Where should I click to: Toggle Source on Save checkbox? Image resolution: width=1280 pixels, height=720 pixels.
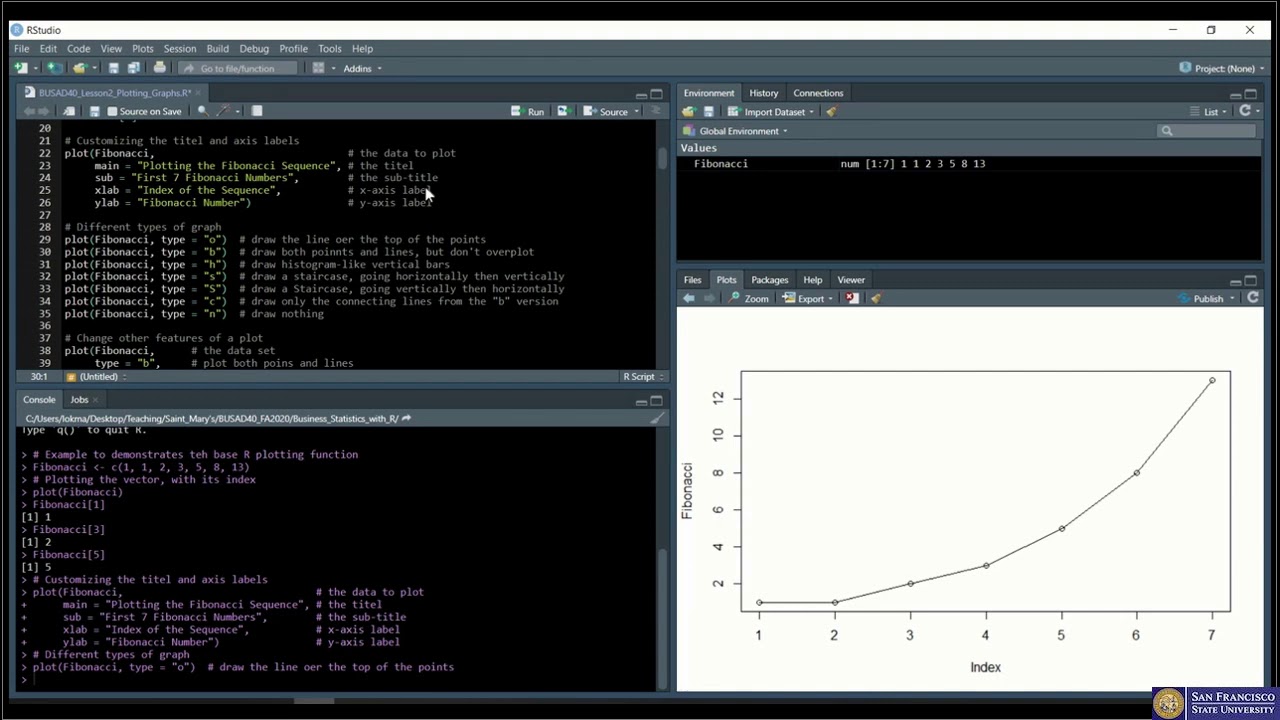click(x=112, y=111)
